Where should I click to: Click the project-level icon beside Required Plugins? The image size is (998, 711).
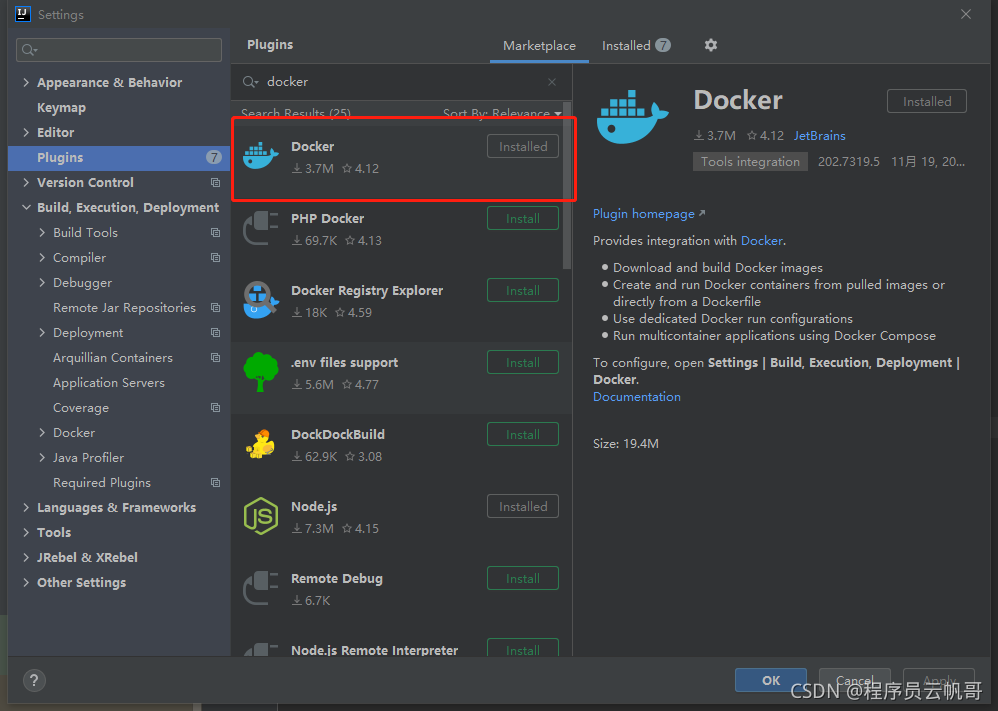coord(216,482)
